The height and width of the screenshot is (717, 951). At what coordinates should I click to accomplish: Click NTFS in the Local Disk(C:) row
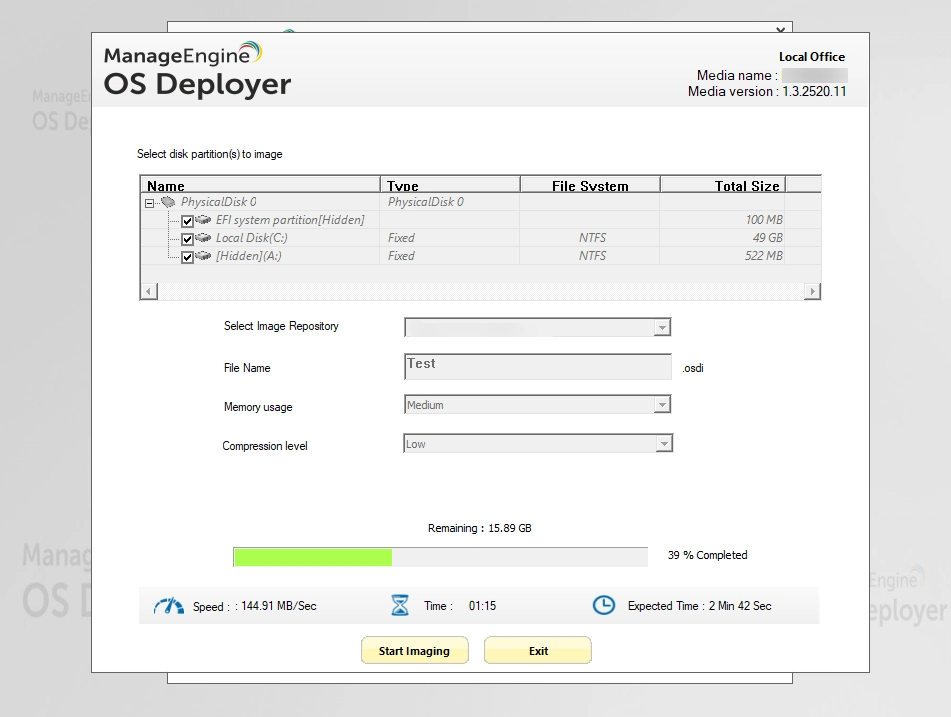[x=592, y=238]
